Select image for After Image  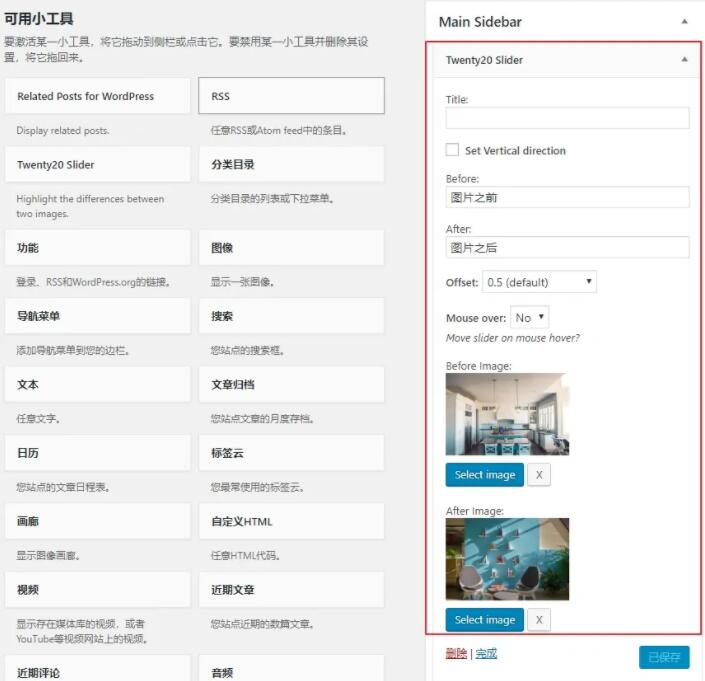[485, 620]
